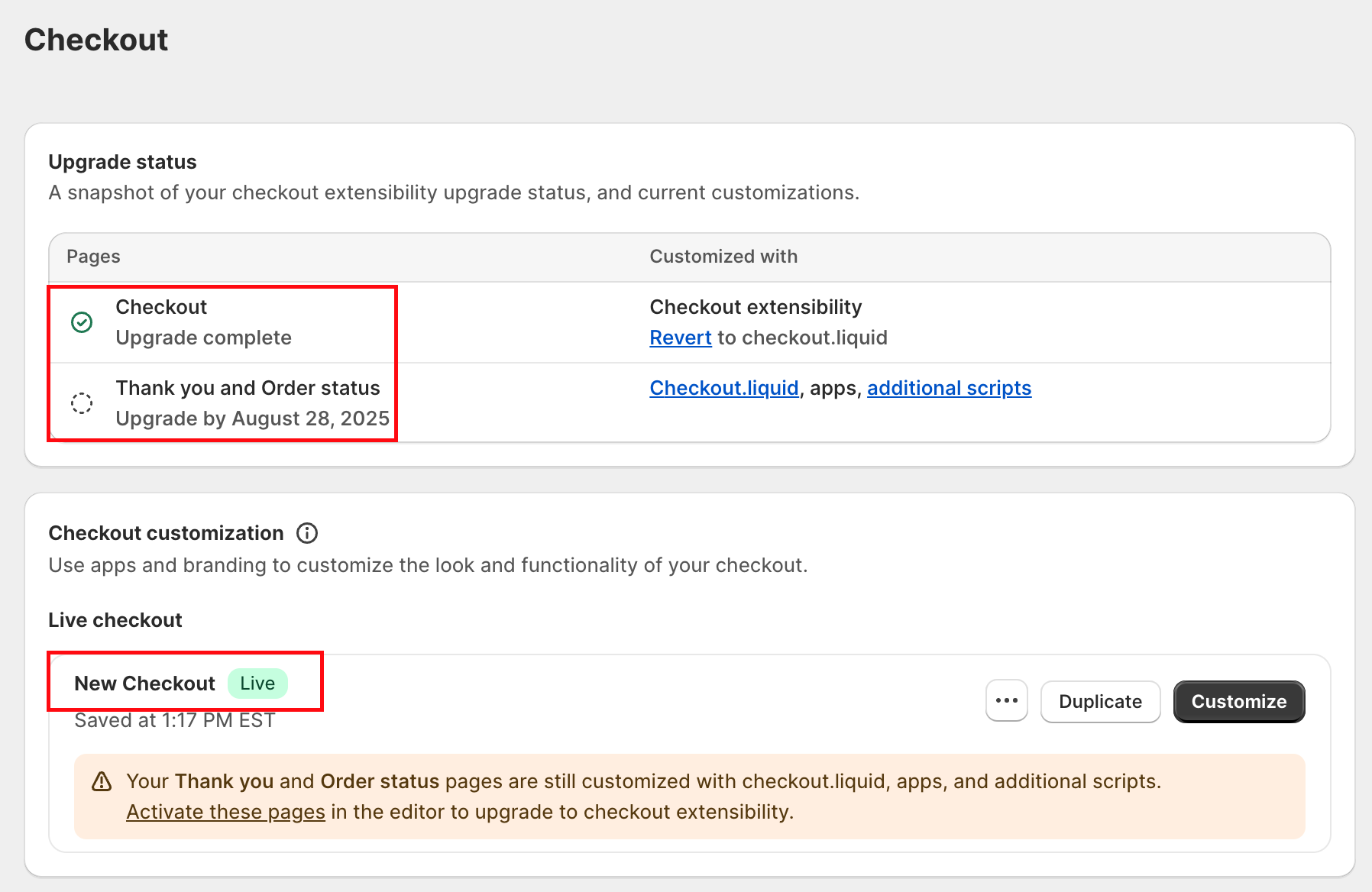Click the Live checkout section heading
Image resolution: width=1372 pixels, height=892 pixels.
[115, 620]
